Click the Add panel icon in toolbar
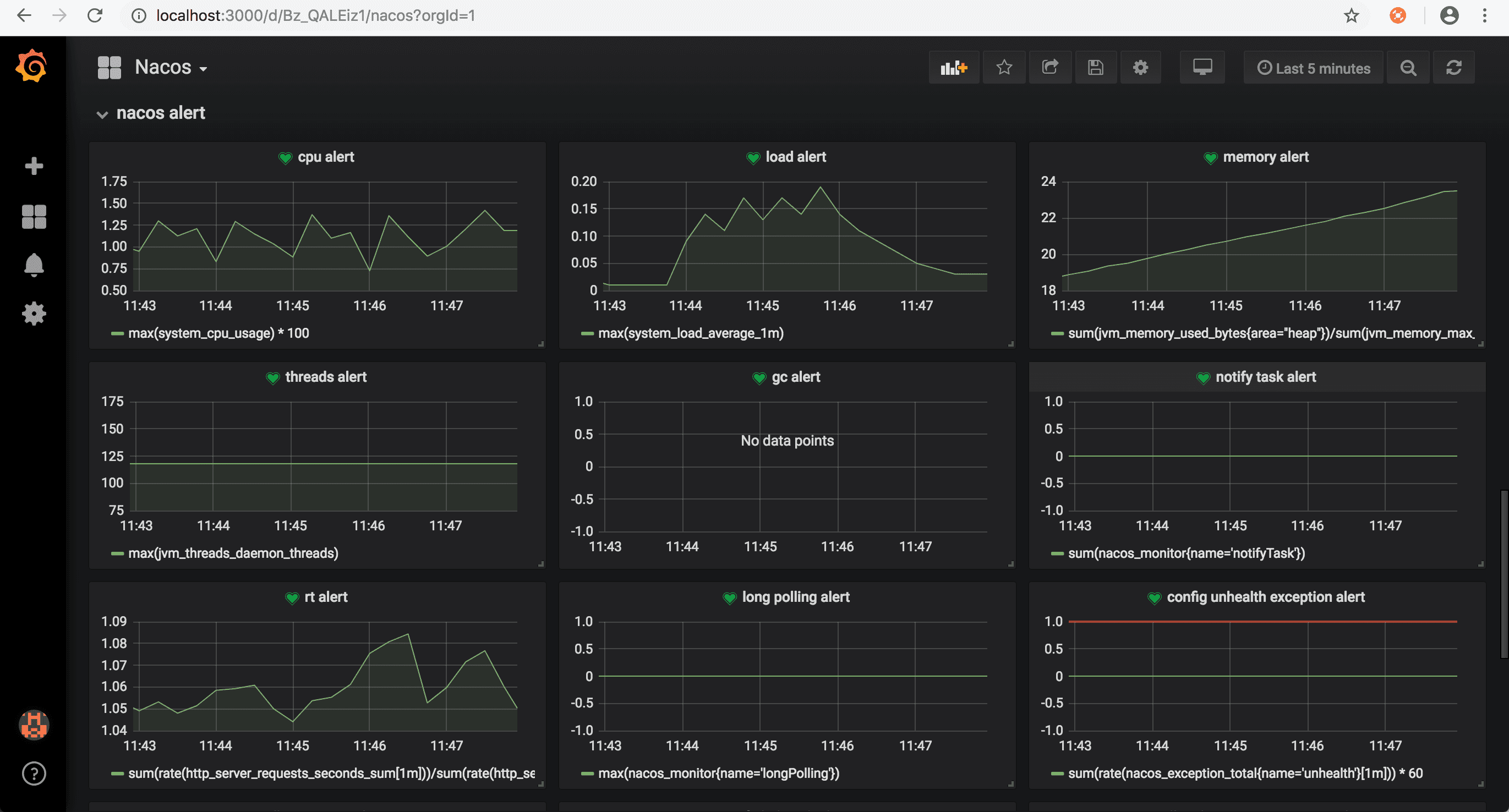Image resolution: width=1509 pixels, height=812 pixels. [x=953, y=68]
